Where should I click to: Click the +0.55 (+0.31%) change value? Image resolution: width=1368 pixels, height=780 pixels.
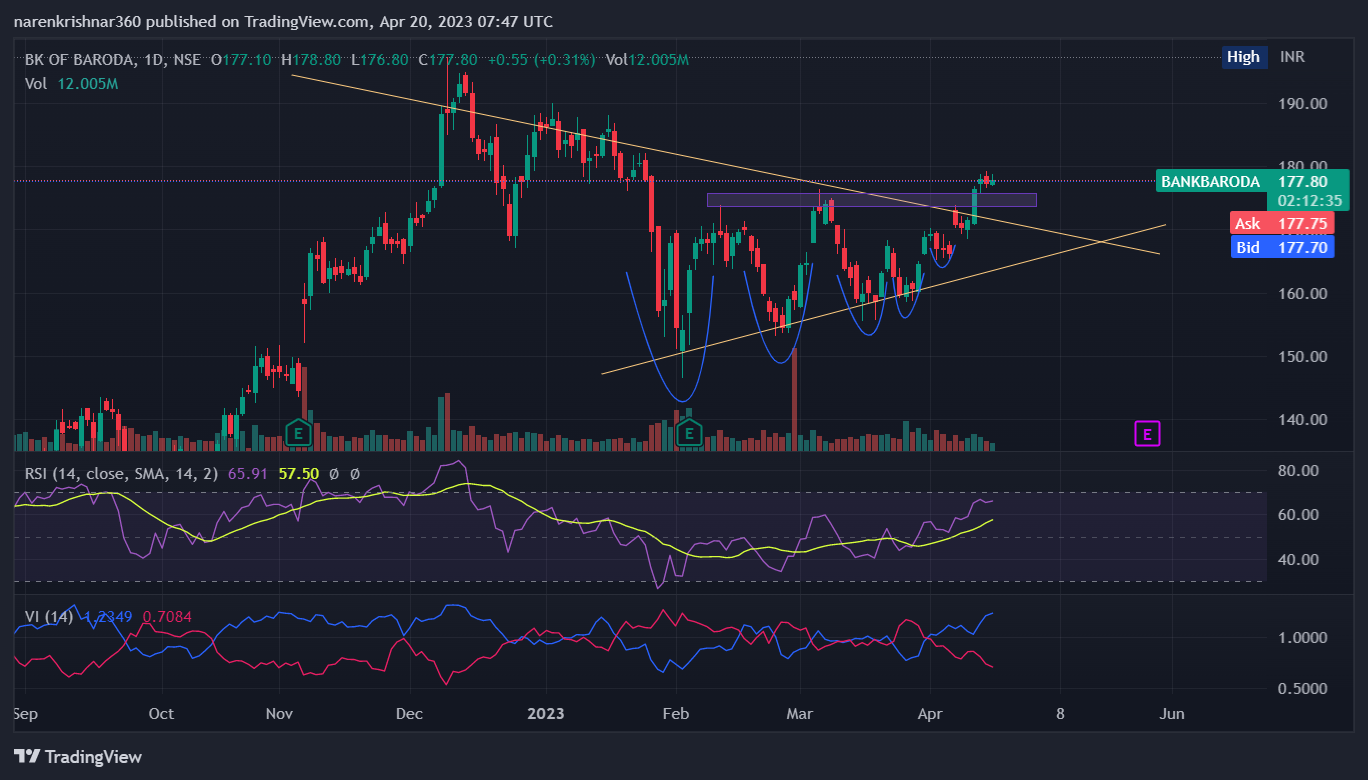(541, 60)
